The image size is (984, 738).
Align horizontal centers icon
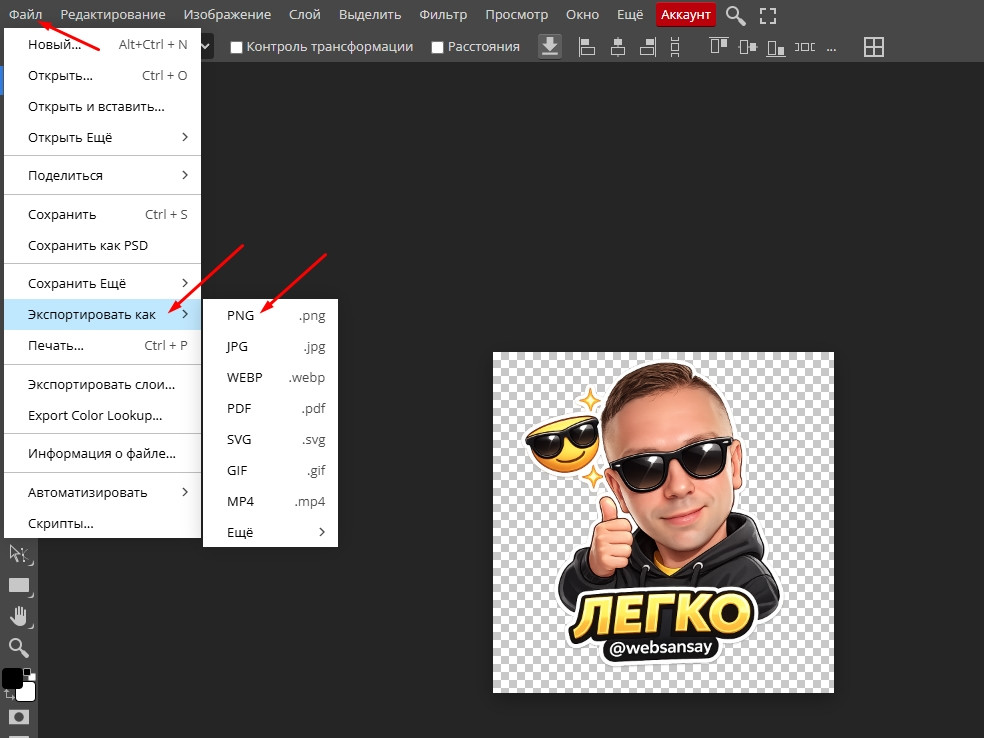point(618,47)
